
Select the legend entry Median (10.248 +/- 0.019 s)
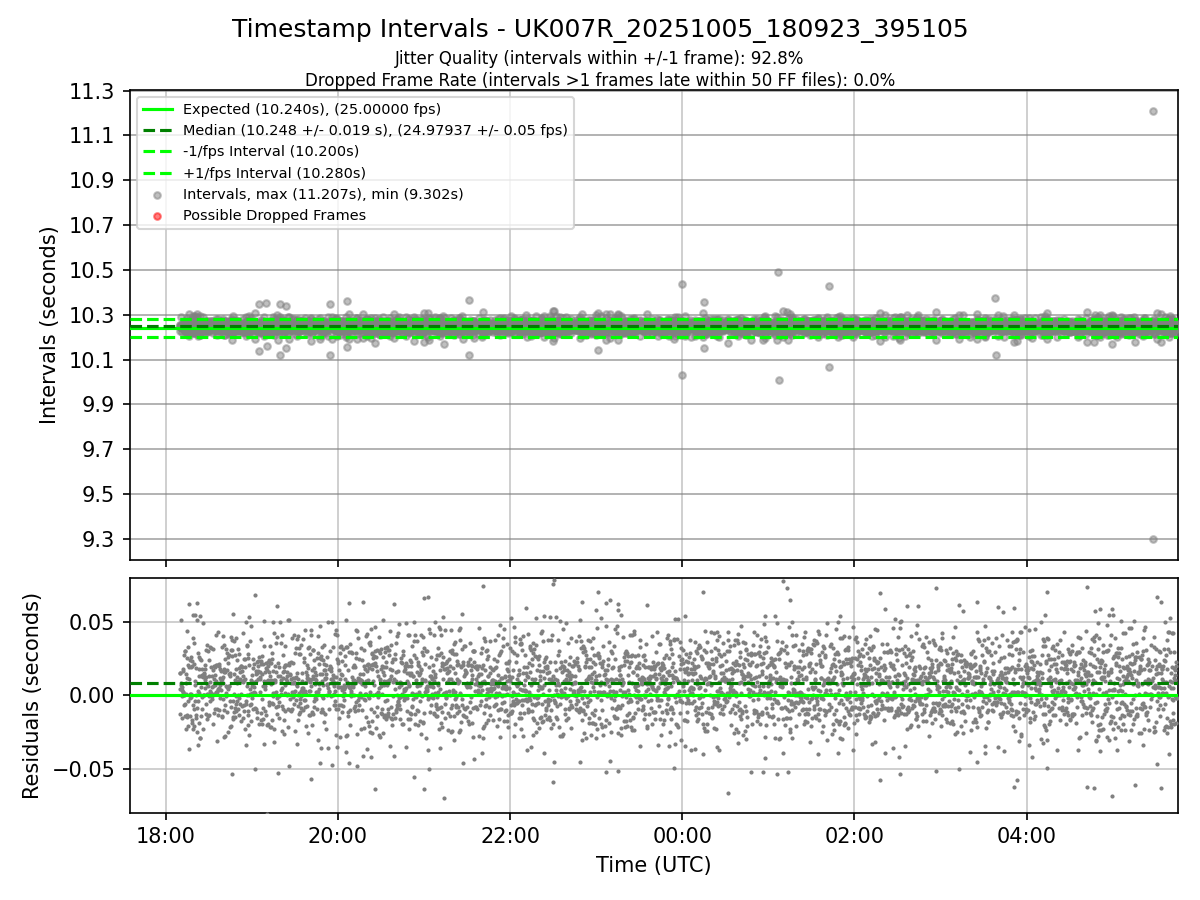click(375, 130)
